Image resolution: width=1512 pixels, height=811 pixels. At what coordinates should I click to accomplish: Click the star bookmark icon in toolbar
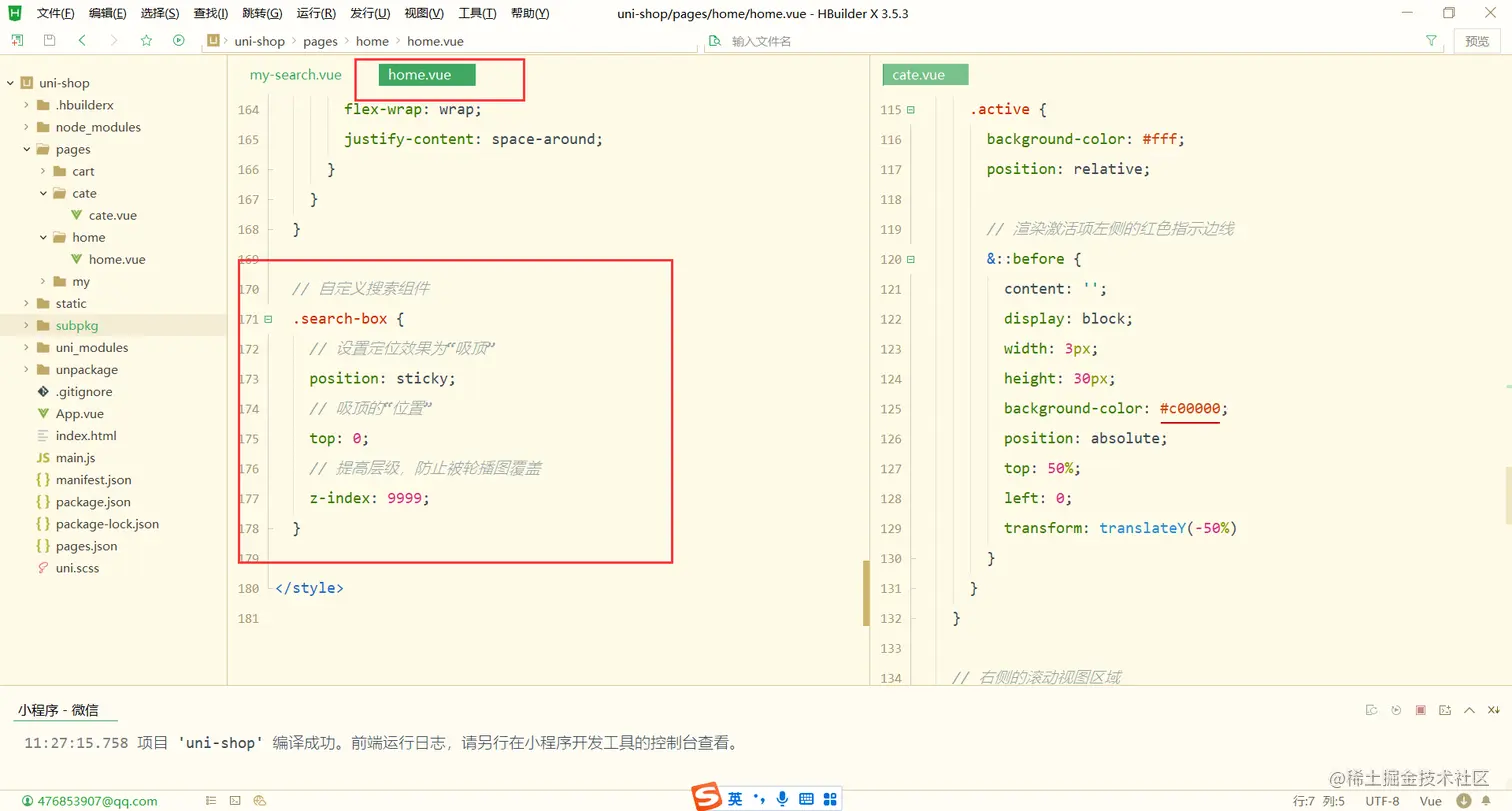click(x=146, y=41)
